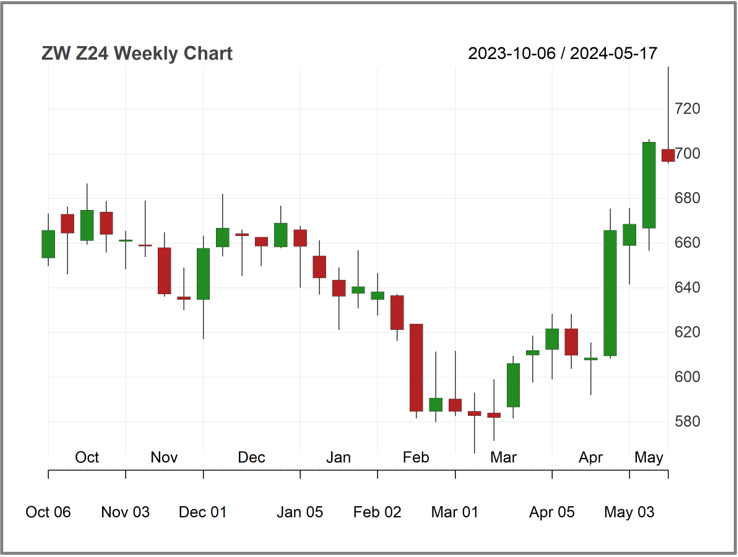This screenshot has width=738, height=557.
Task: Click the red candle in early November near 640
Action: pyautogui.click(x=164, y=271)
